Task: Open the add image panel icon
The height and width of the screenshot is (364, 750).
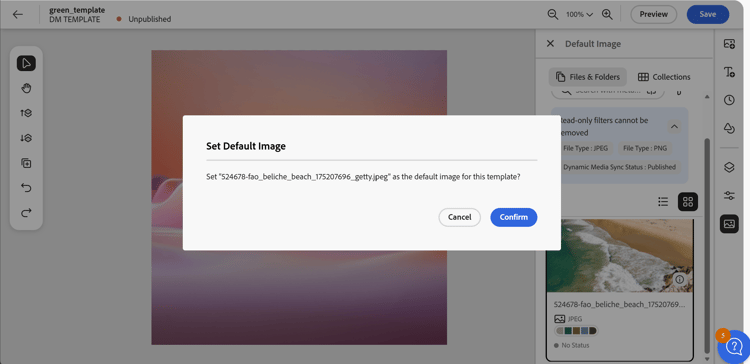Action: coord(729,44)
